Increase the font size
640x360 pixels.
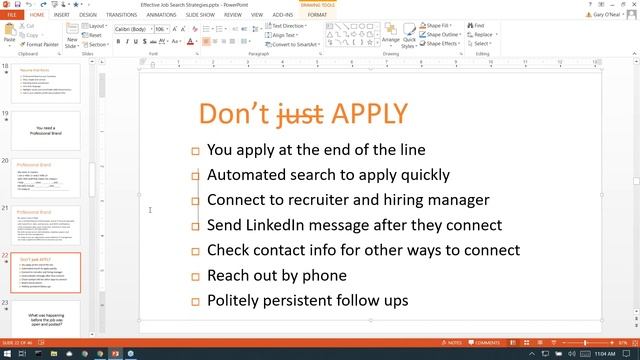click(175, 29)
